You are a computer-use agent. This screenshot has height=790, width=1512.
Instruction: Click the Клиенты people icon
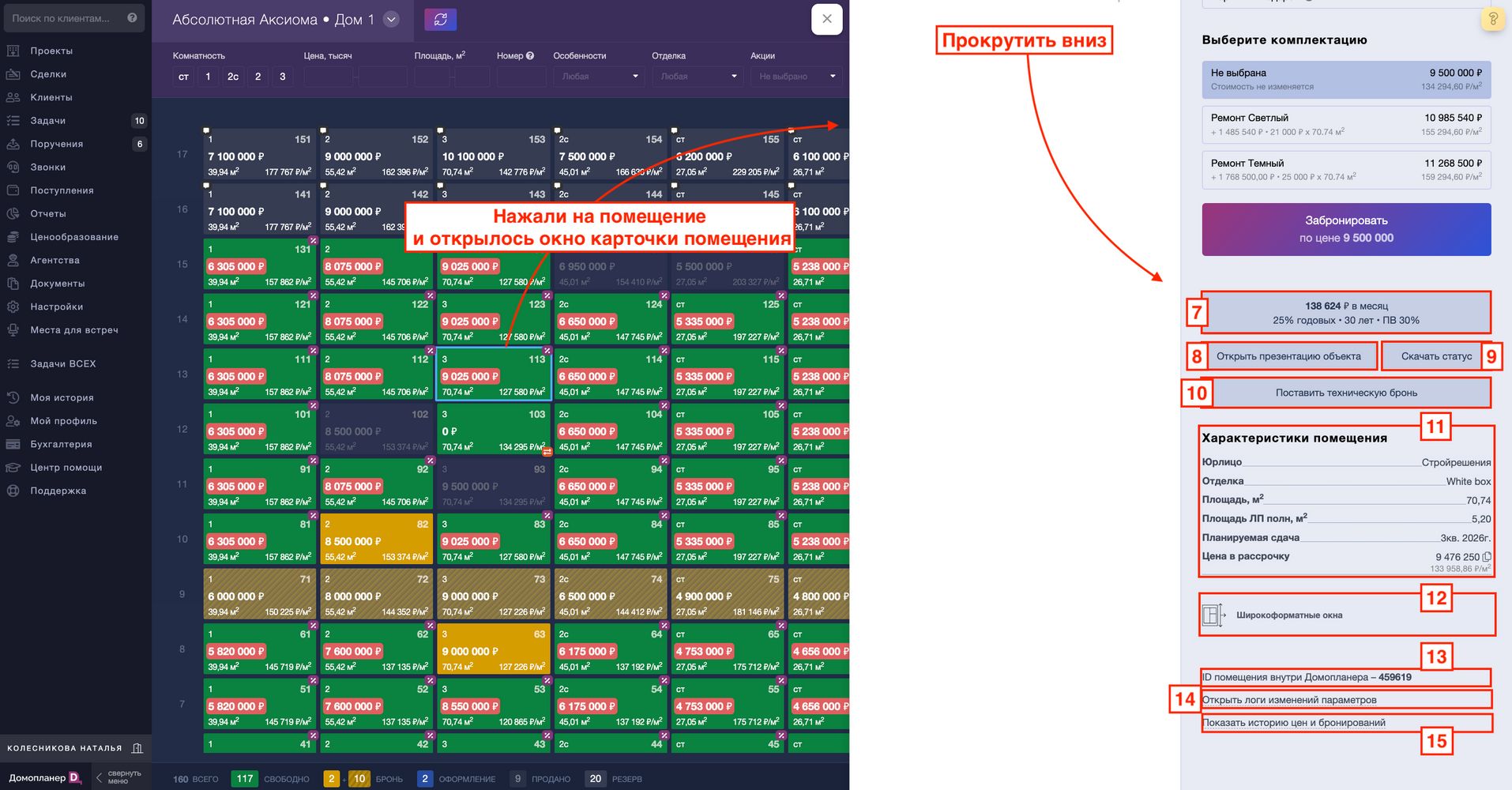[13, 97]
